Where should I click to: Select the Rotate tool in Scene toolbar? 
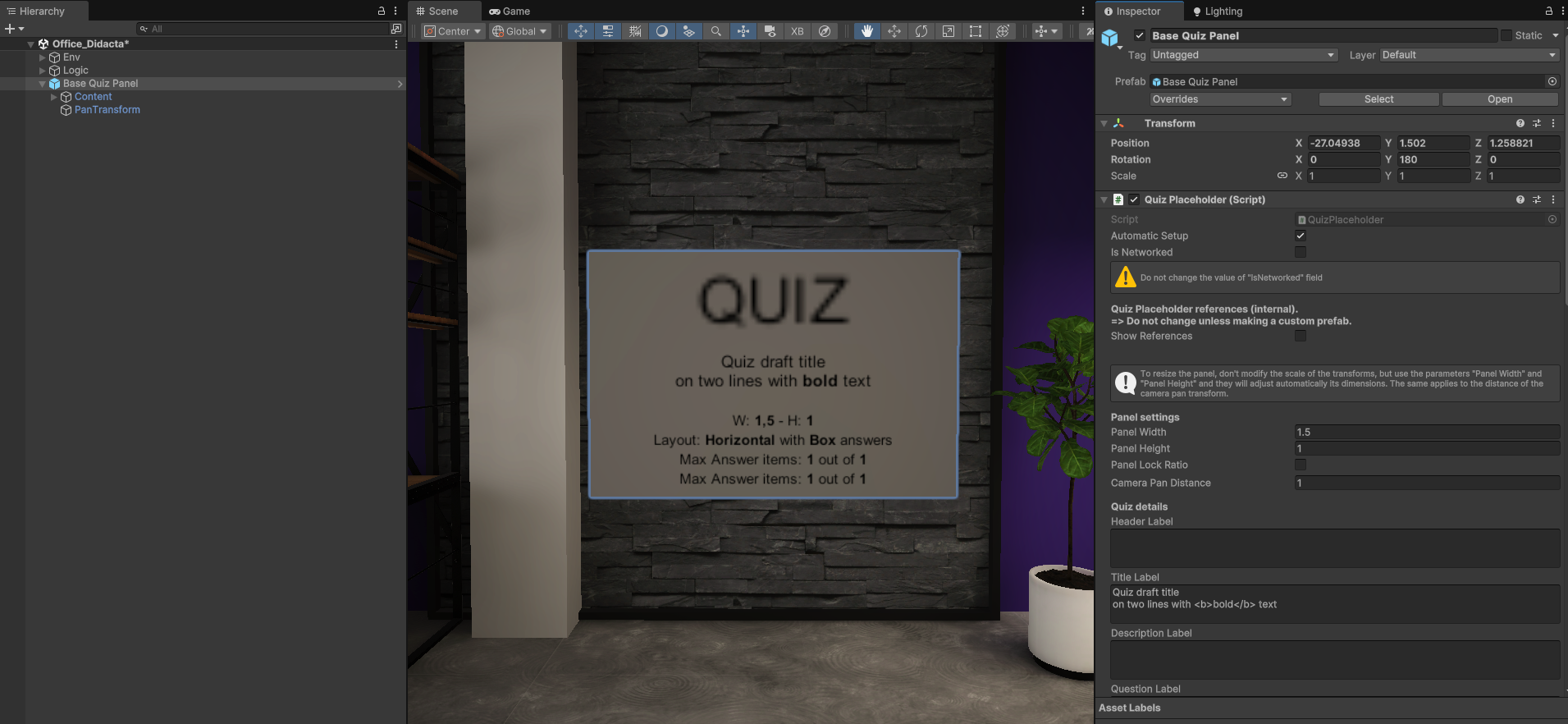pos(921,31)
